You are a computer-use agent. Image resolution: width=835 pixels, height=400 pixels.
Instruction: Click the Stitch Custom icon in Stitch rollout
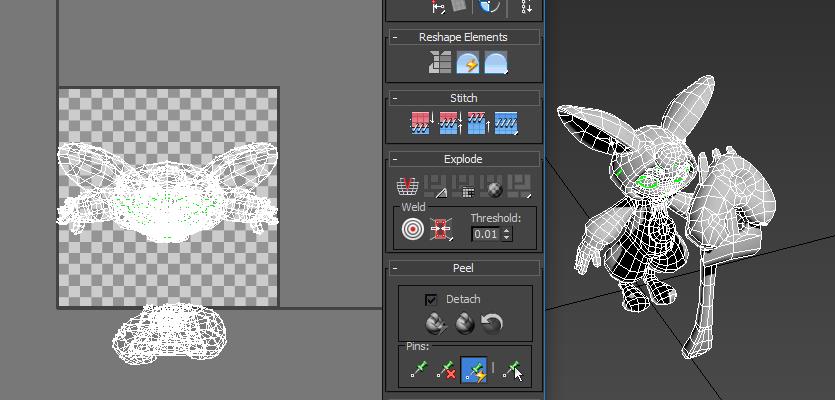pyautogui.click(x=506, y=123)
